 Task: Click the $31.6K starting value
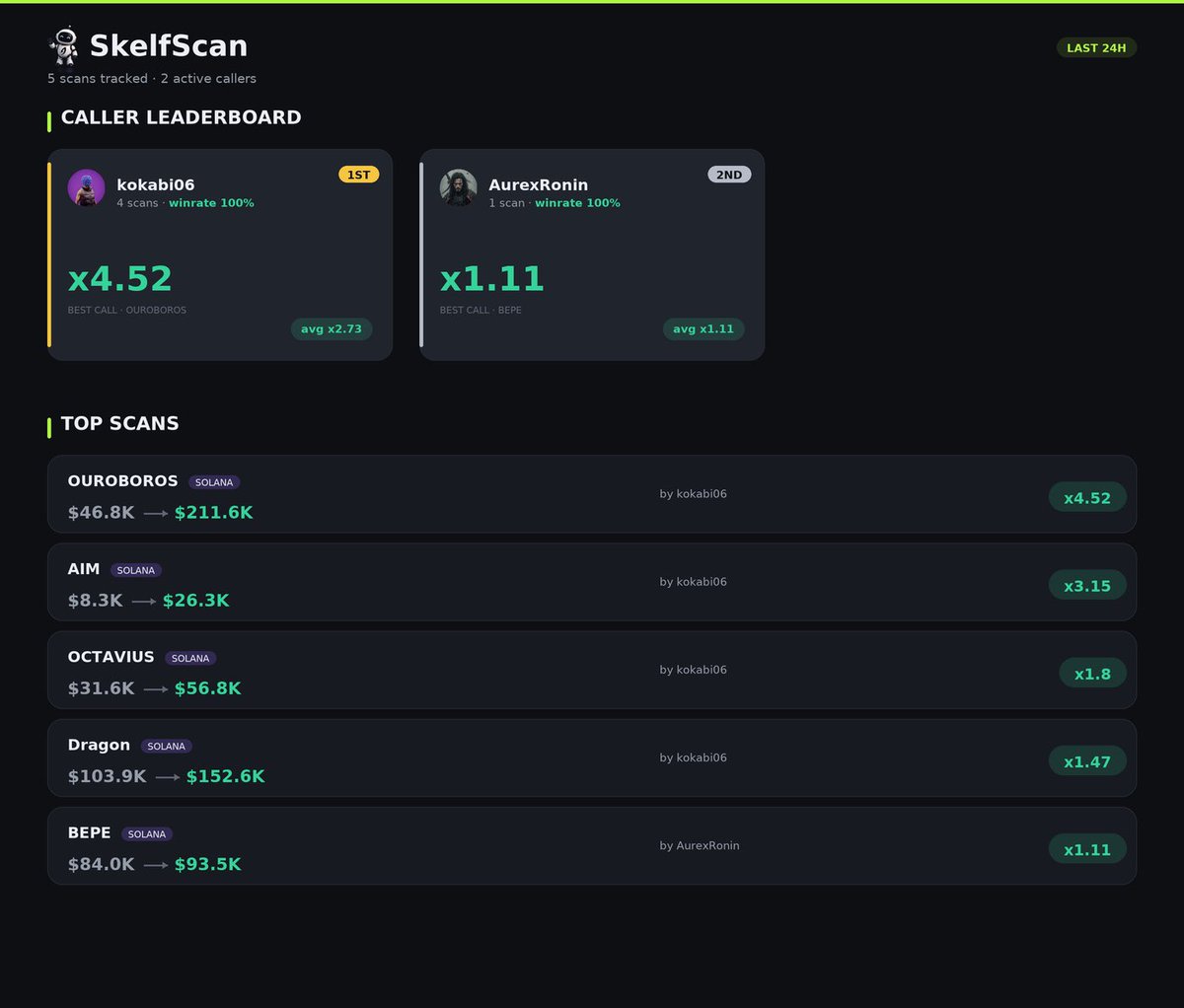click(102, 688)
